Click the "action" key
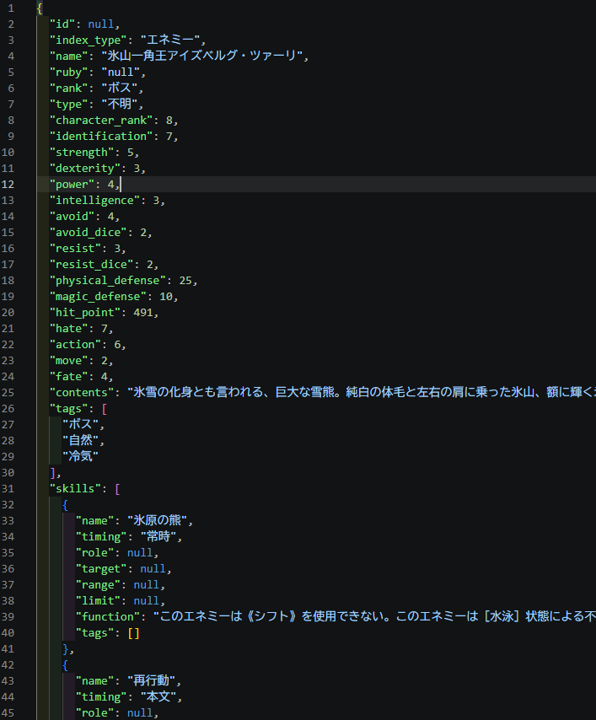Screen dimensions: 596x720 [x=75, y=344]
